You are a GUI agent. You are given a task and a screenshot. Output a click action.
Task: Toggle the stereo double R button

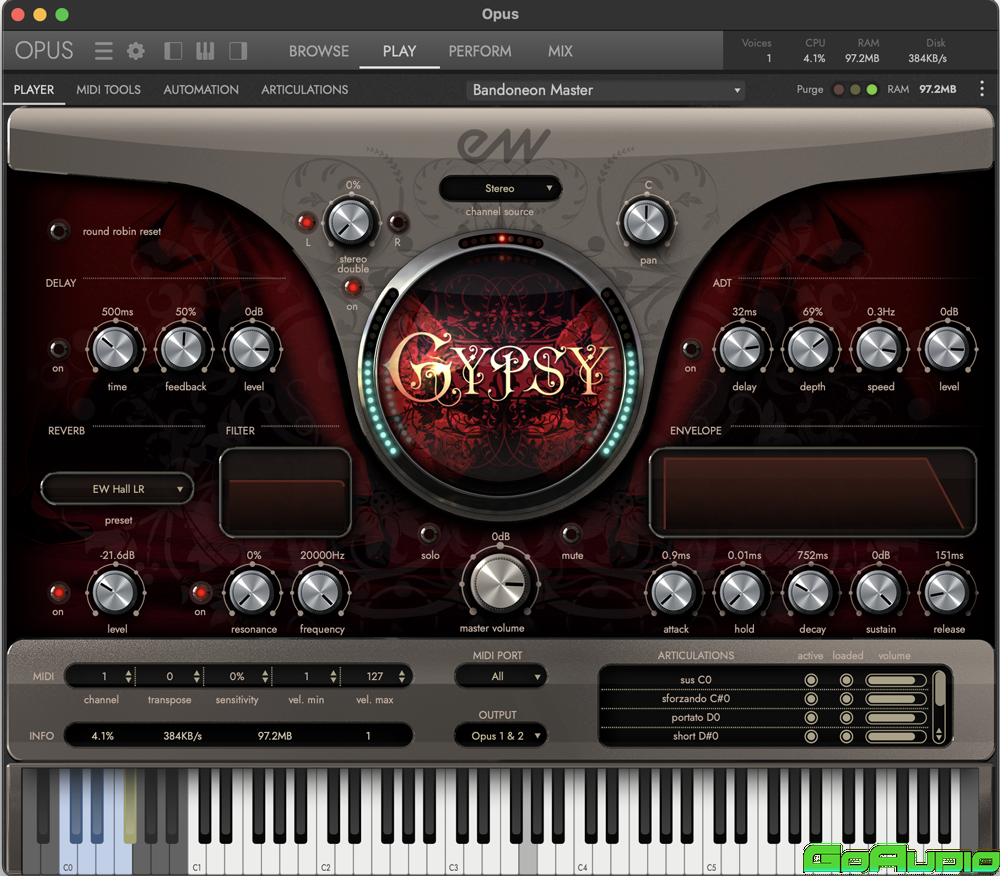[397, 222]
